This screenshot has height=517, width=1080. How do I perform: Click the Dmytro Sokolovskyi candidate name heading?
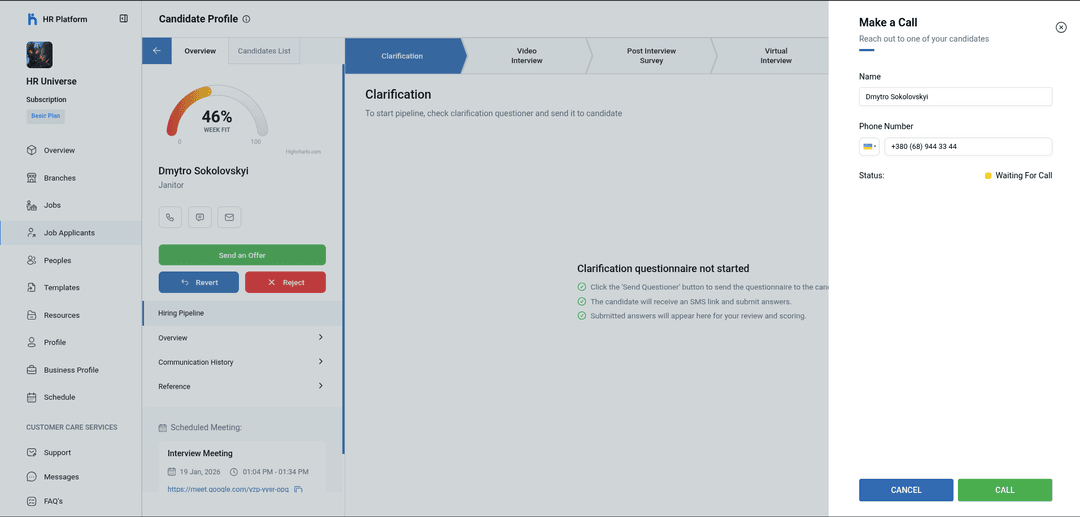[203, 171]
